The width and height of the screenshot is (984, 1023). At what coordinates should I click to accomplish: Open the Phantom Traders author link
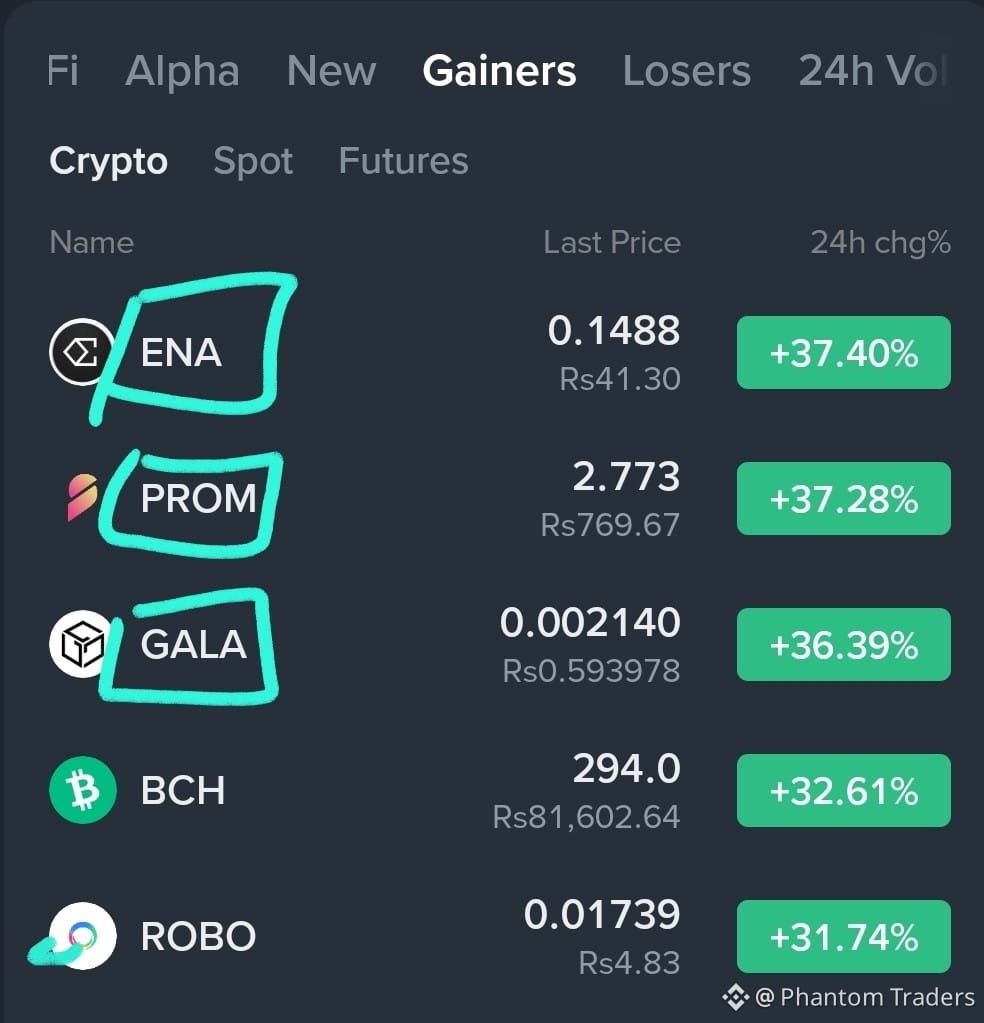(865, 997)
